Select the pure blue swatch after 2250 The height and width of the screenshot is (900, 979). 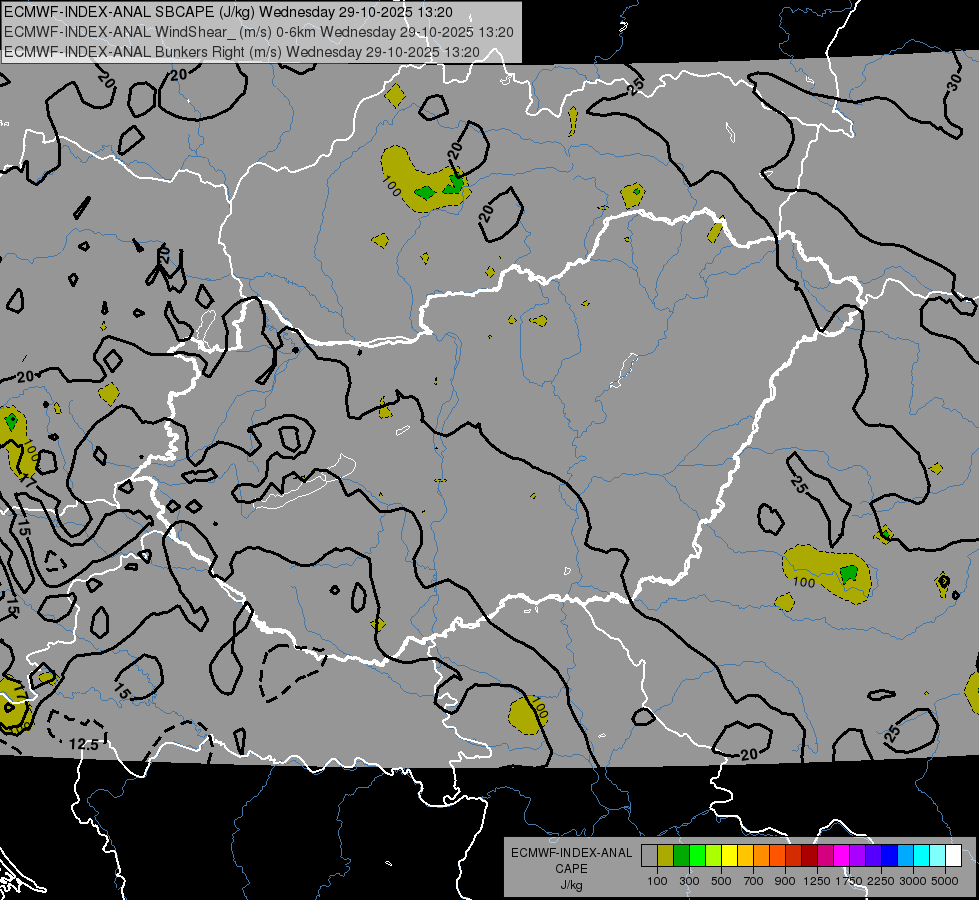[x=890, y=856]
